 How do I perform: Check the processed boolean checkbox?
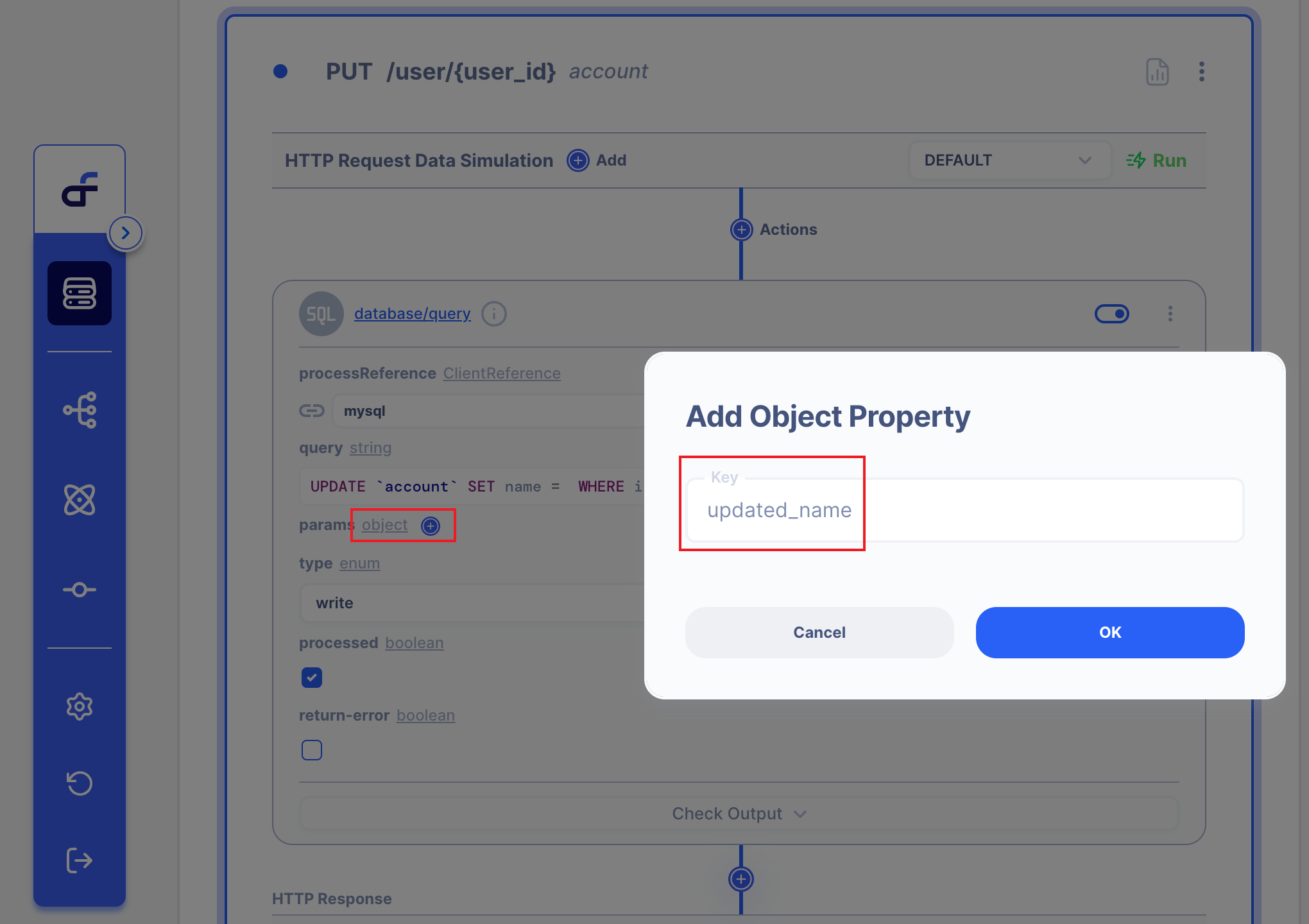[x=312, y=678]
